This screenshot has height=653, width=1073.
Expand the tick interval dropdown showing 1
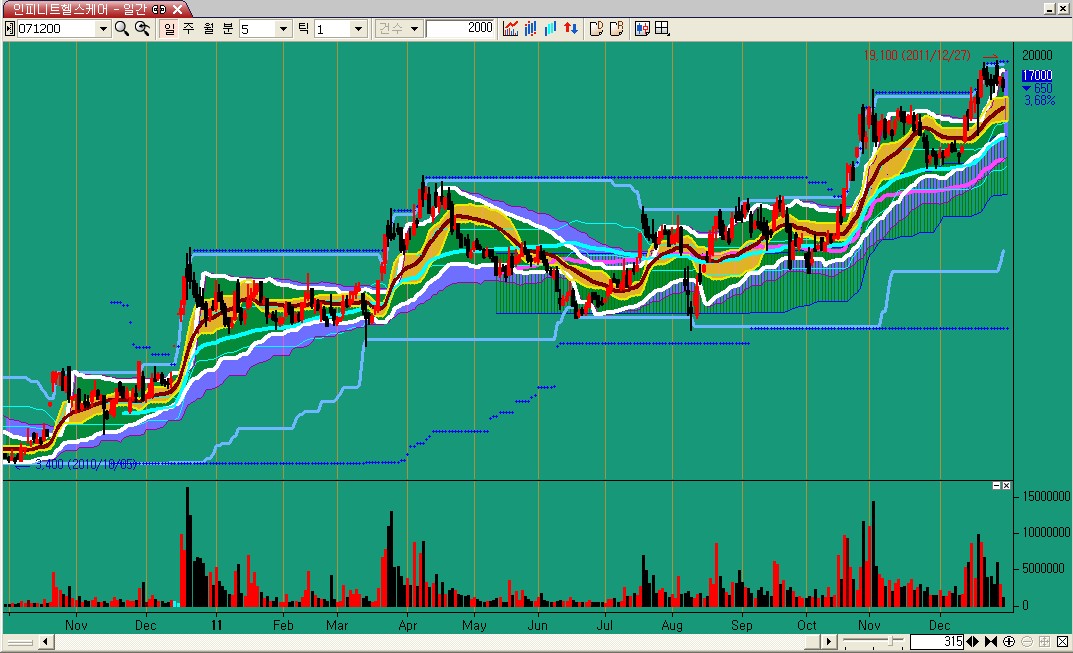[x=358, y=29]
